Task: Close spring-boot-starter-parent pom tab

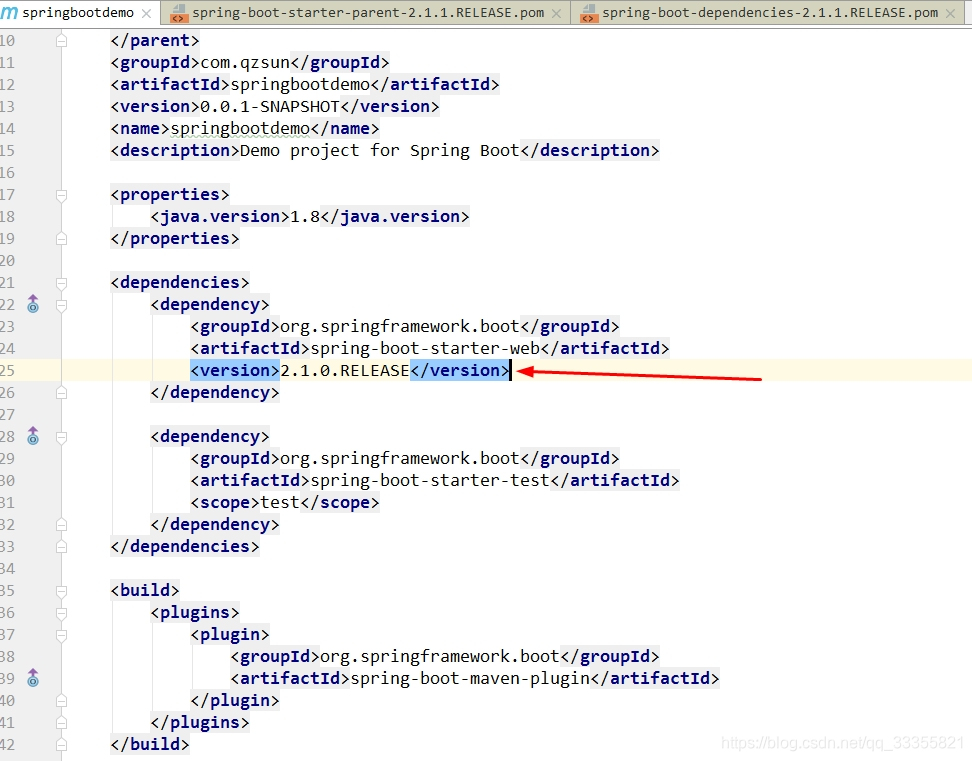Action: point(557,13)
